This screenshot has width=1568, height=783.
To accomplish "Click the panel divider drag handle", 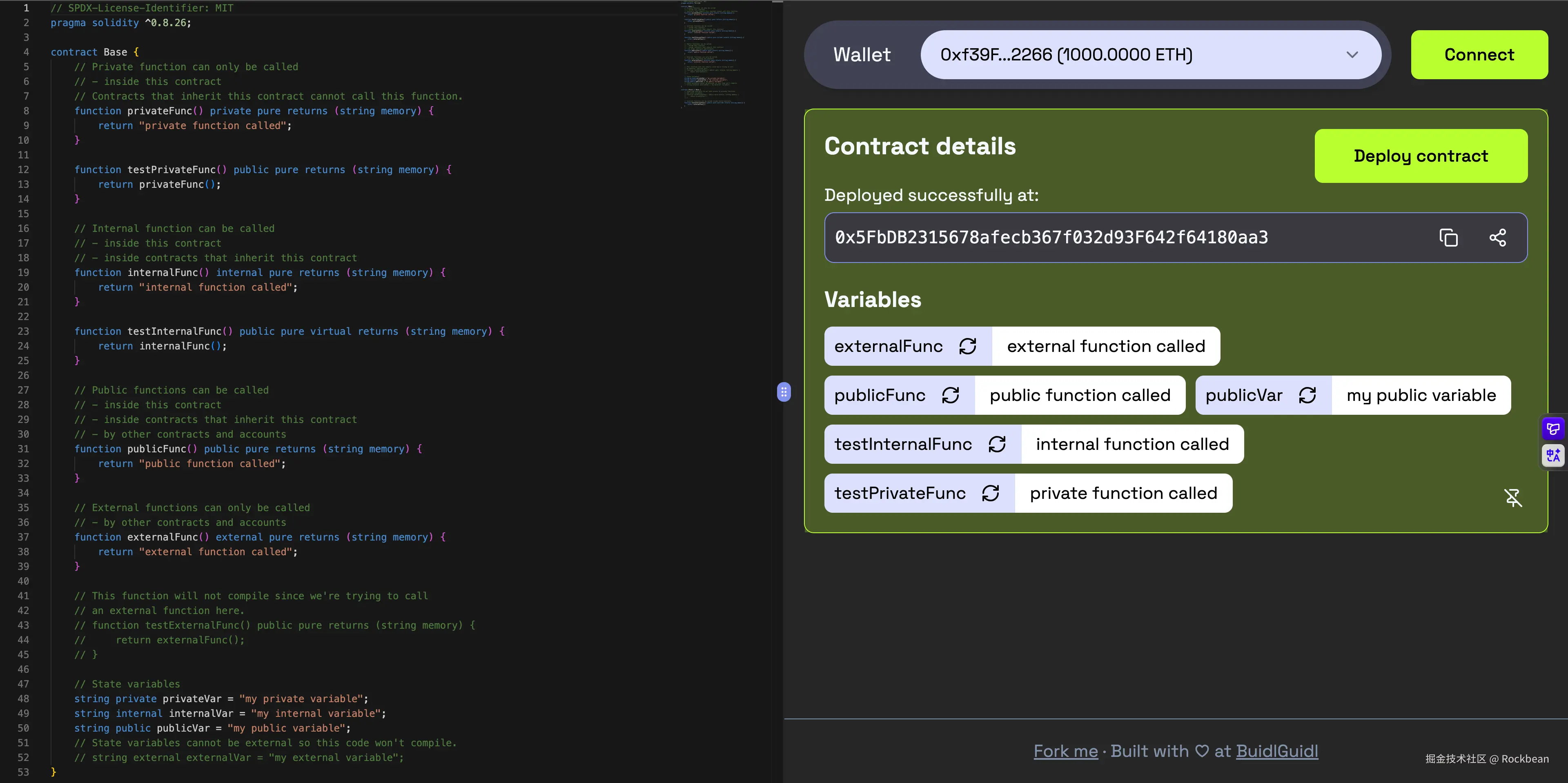I will tap(784, 392).
